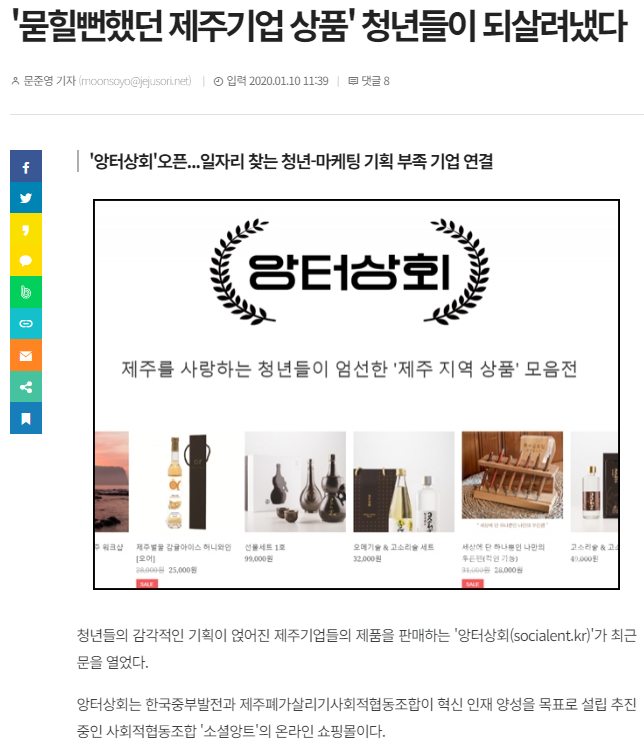Click product name 제주별꿀 감귤아이스 허니와인

184,547
